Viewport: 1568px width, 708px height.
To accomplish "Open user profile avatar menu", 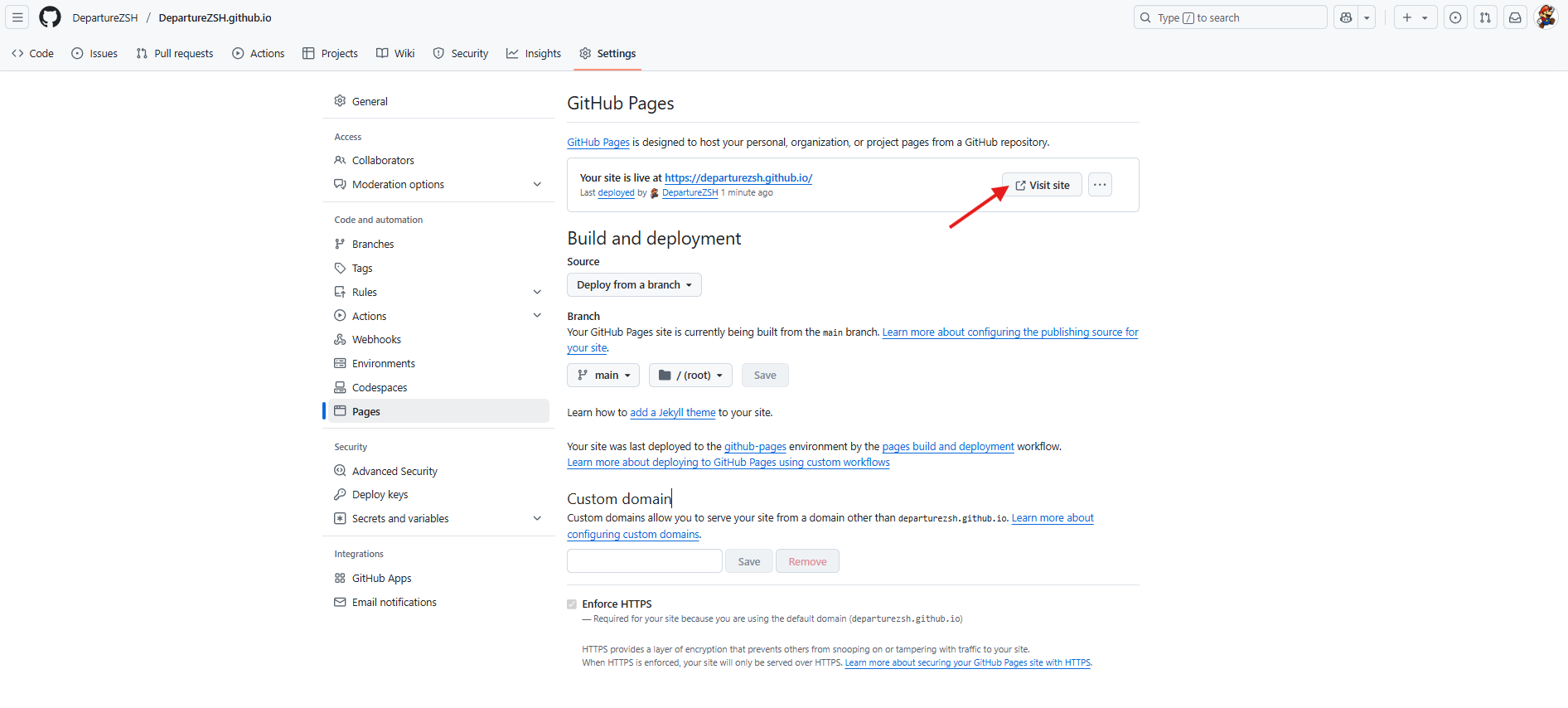I will 1546,17.
